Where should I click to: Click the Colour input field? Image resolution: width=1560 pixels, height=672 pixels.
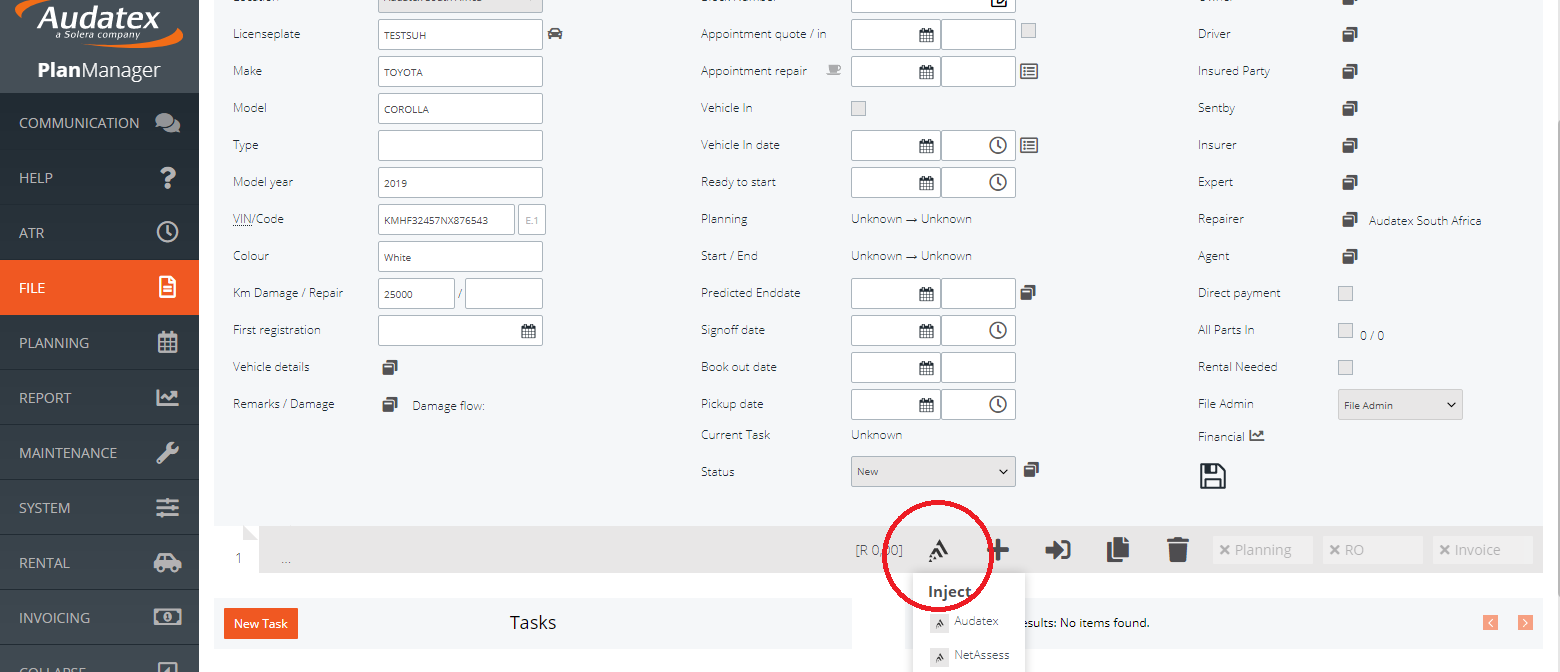point(460,256)
